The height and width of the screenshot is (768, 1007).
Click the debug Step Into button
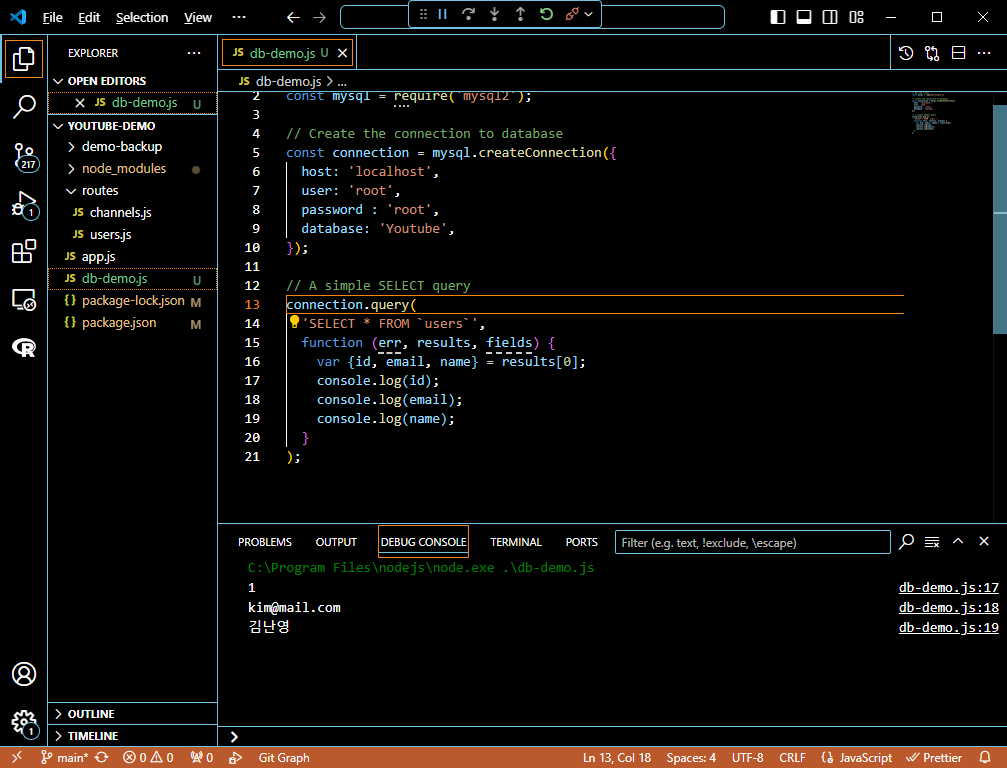click(494, 14)
